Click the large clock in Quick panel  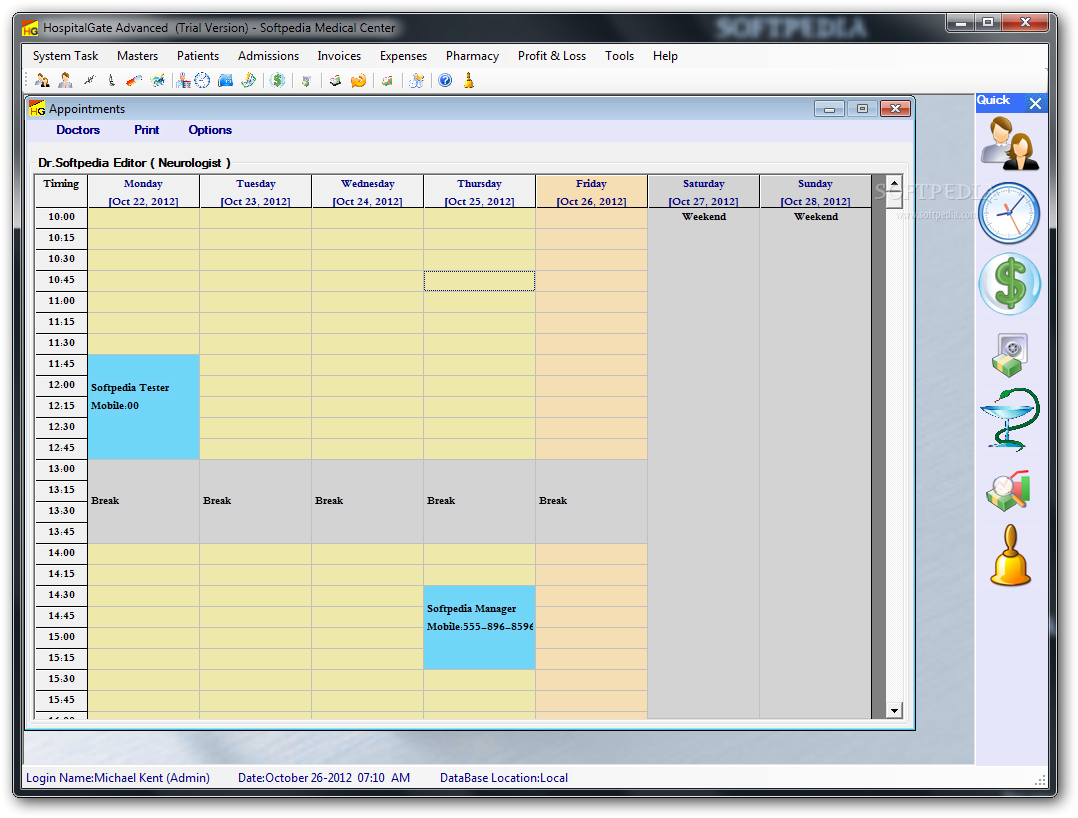(x=1009, y=212)
